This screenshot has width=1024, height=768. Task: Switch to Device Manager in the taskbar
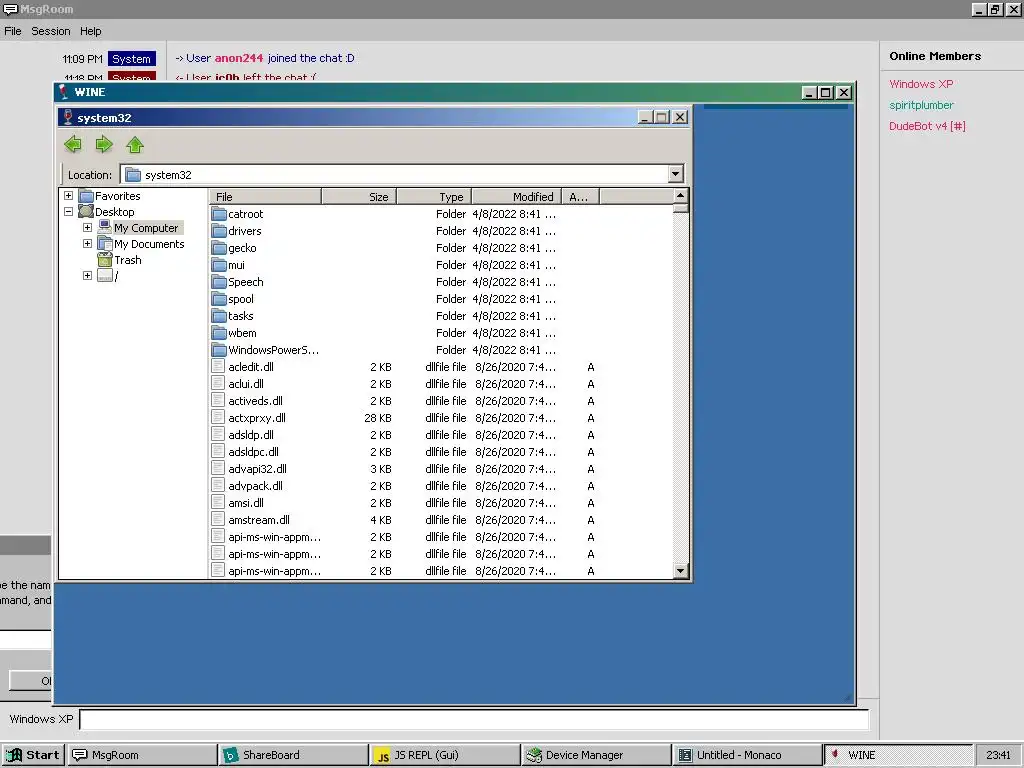pyautogui.click(x=597, y=755)
